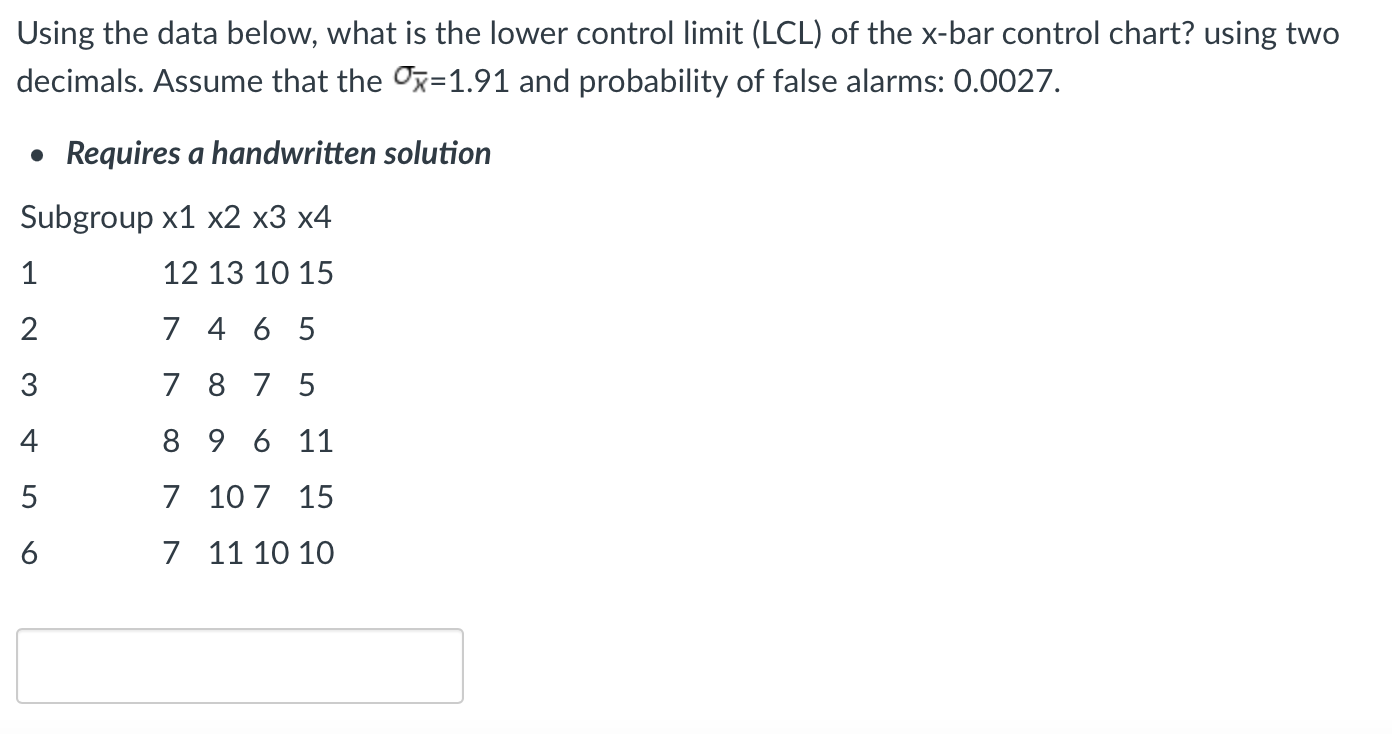This screenshot has height=734, width=1392.
Task: Select subgroup 2 row label
Action: point(27,329)
